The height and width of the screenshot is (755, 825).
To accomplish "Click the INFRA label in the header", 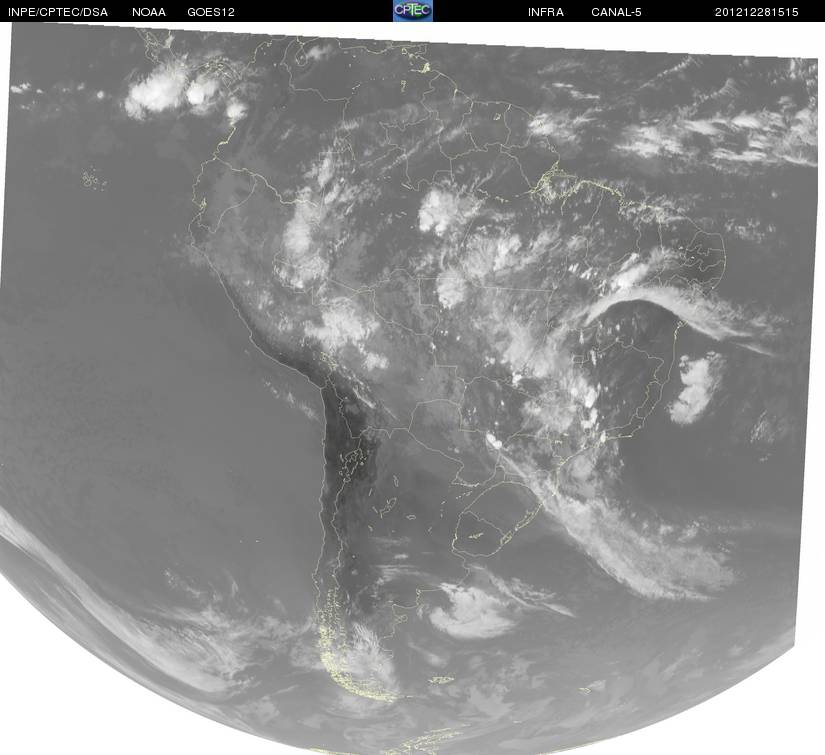I will [546, 12].
